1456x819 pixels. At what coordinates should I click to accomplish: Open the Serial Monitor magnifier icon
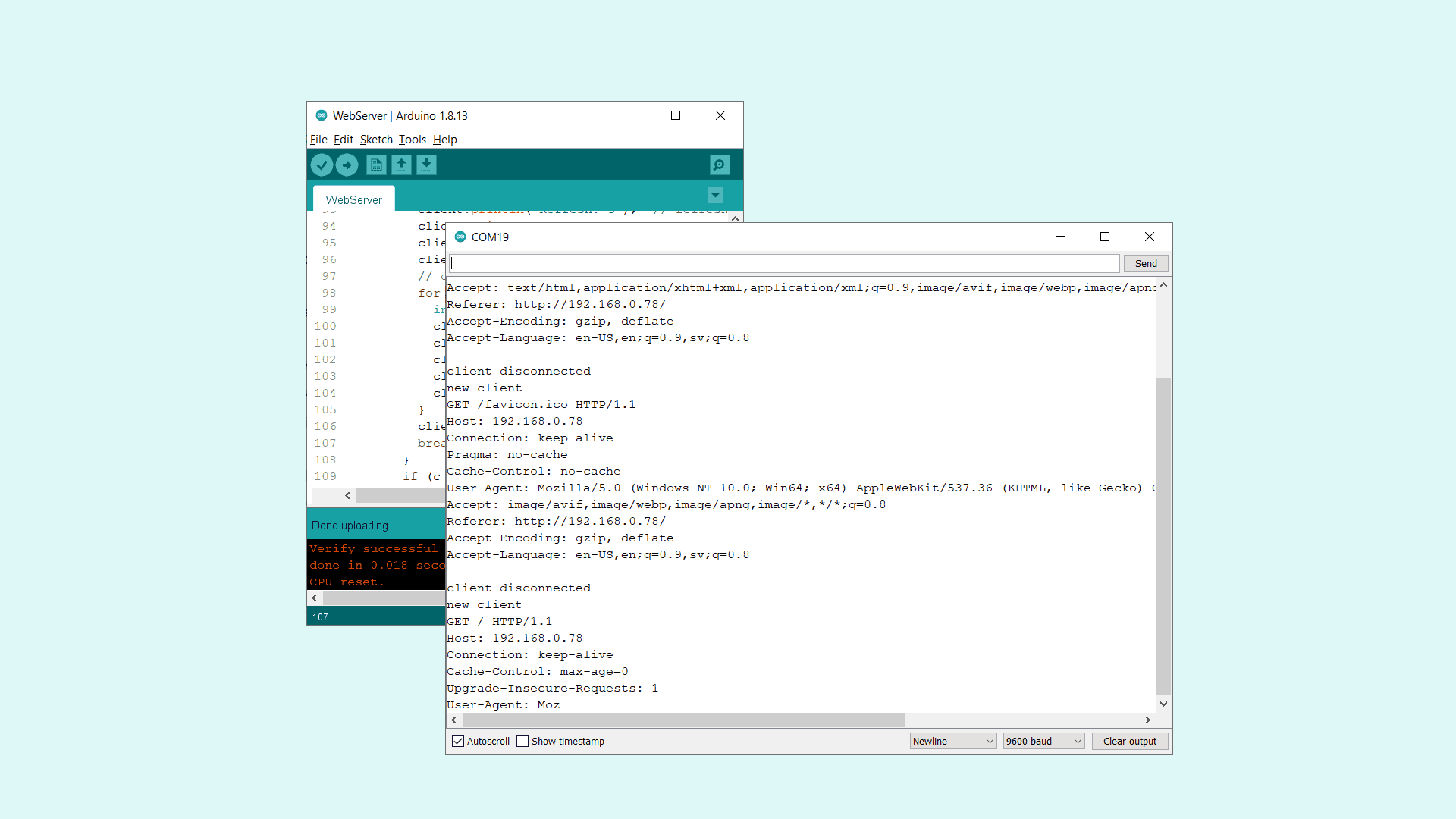point(719,165)
